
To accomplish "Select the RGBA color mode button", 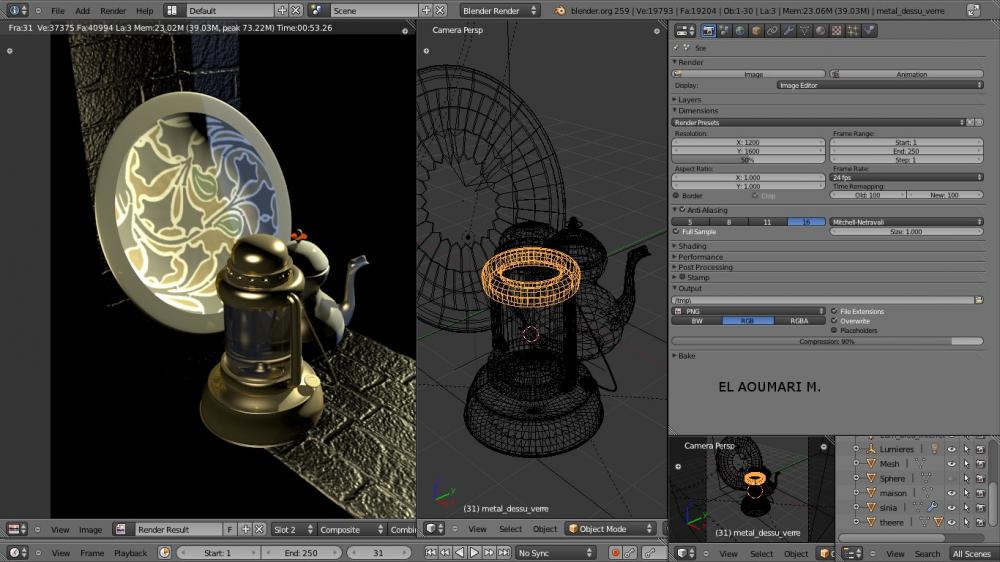I will [799, 321].
